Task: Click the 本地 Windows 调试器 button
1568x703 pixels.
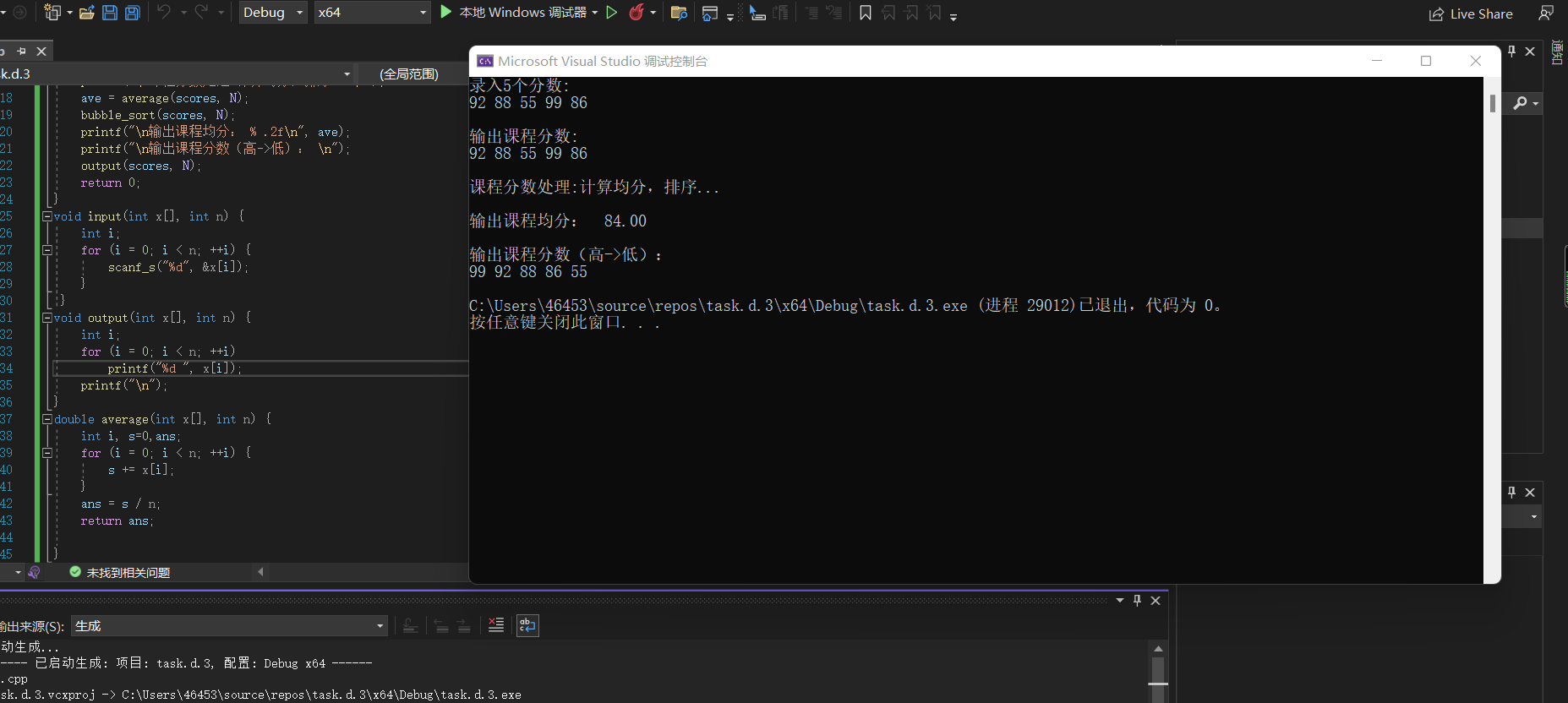Action: coord(522,13)
